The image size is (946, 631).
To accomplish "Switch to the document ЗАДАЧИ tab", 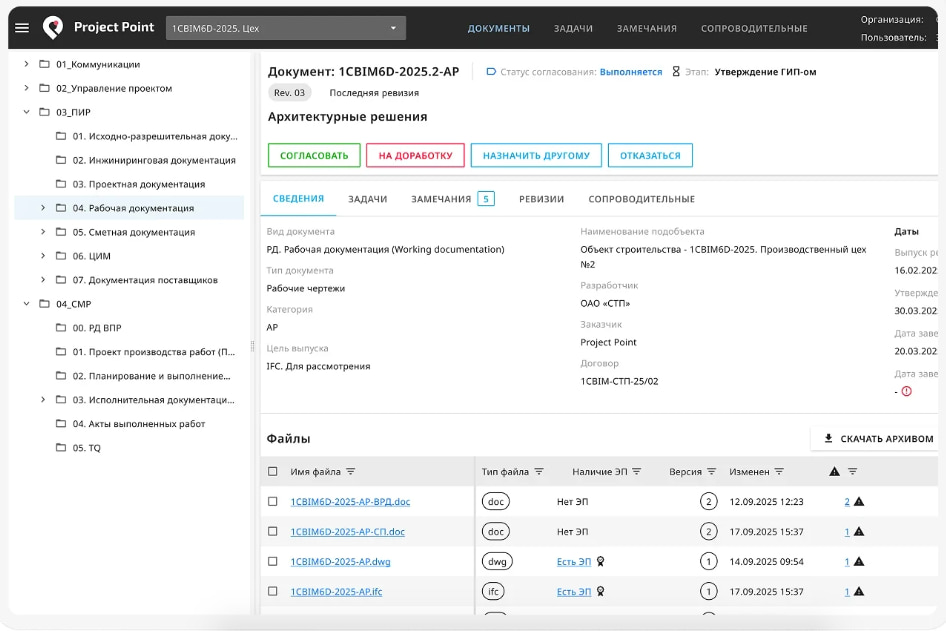I will point(367,199).
